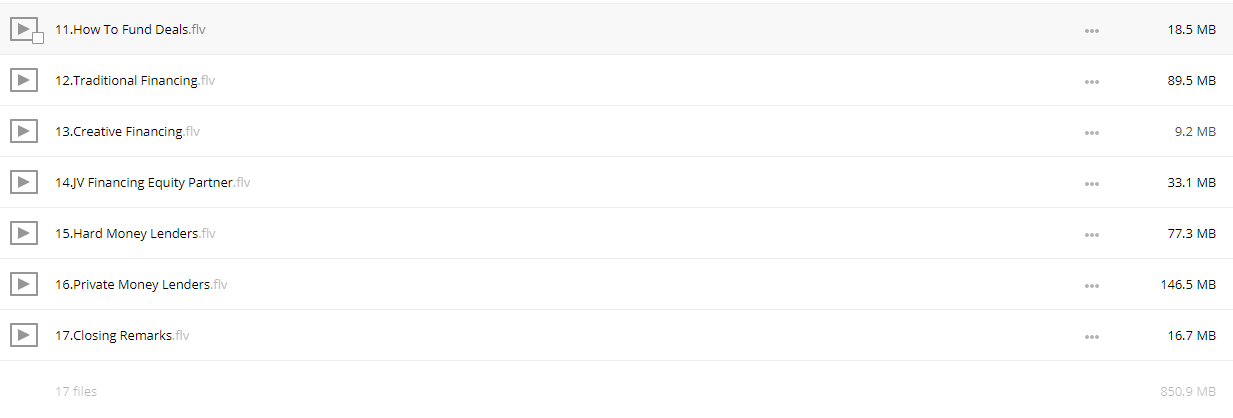Click video icon for 15.Hard Money Lenders
The width and height of the screenshot is (1233, 418).
click(x=24, y=233)
